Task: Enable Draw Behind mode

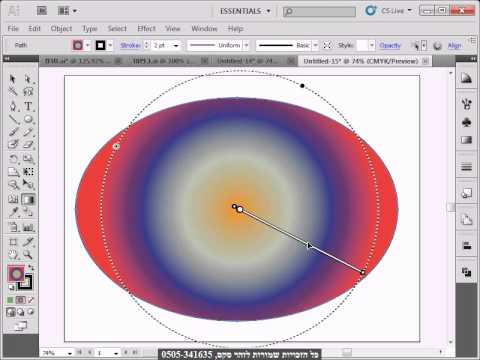Action: tap(21, 312)
